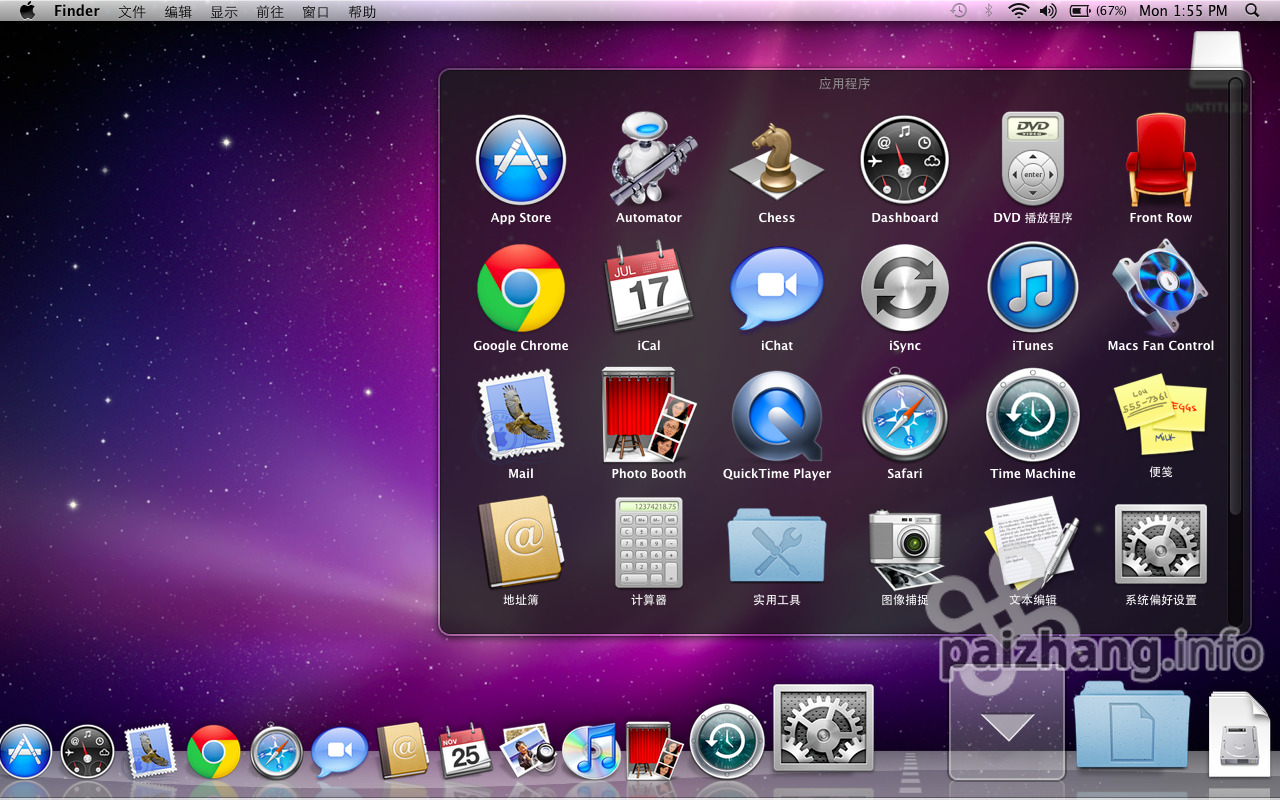Image resolution: width=1280 pixels, height=800 pixels.
Task: Open Front Row app
Action: click(1161, 160)
